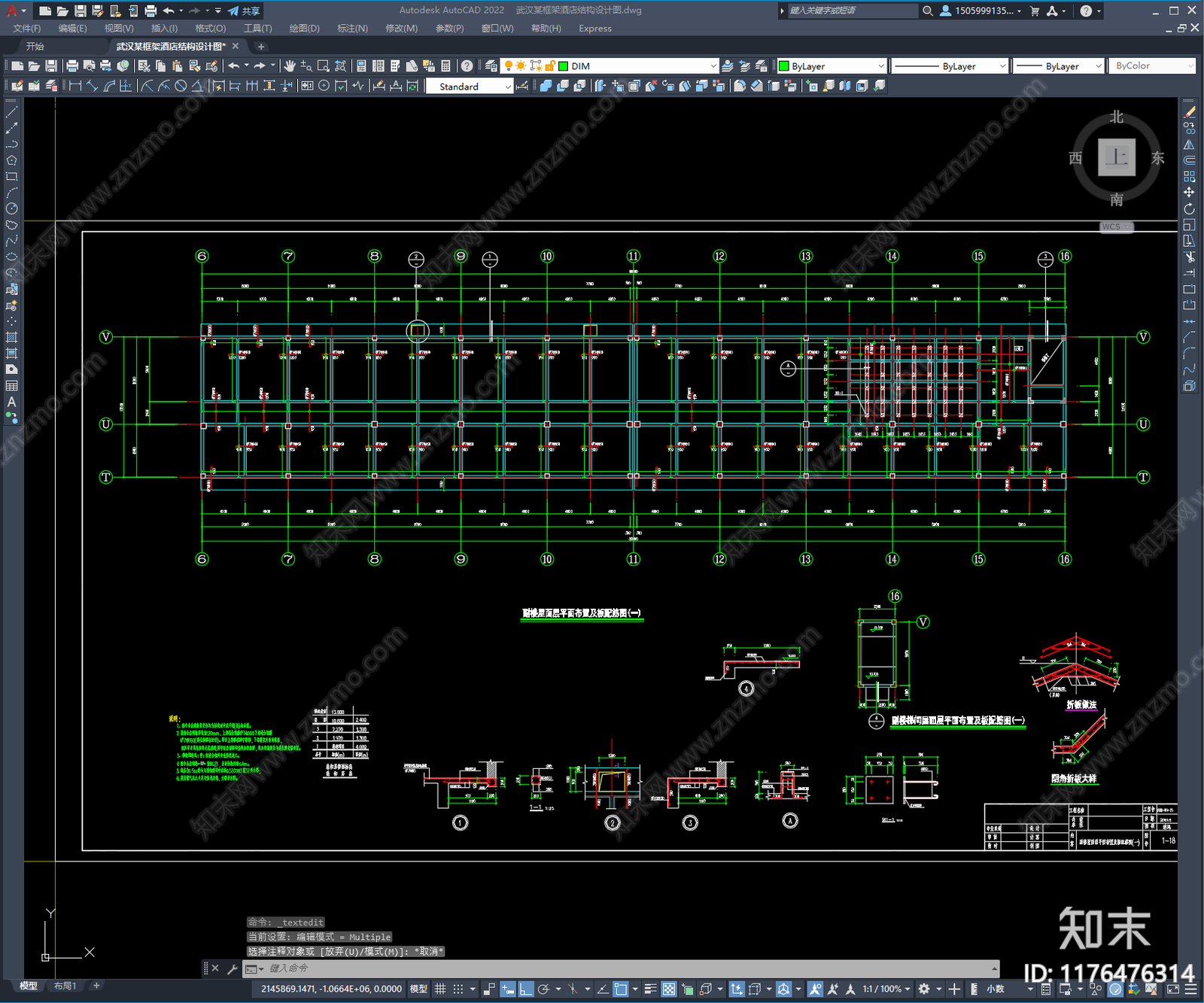
Task: Switch to the 开始 start tab
Action: [35, 47]
